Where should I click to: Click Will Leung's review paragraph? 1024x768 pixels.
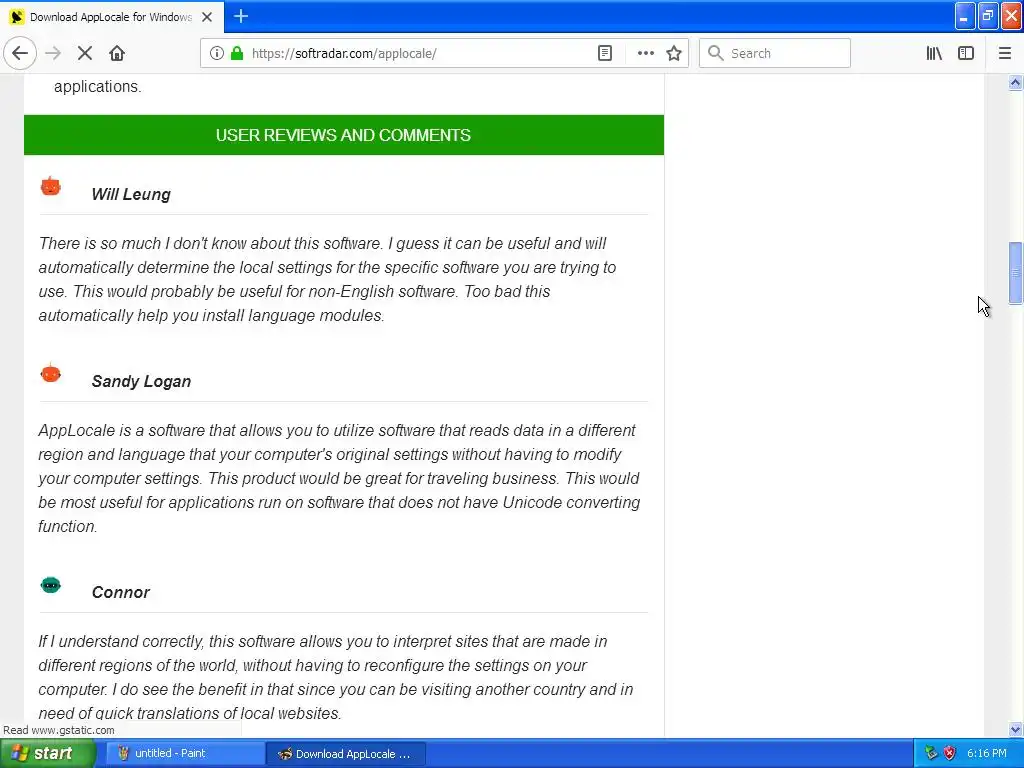327,280
